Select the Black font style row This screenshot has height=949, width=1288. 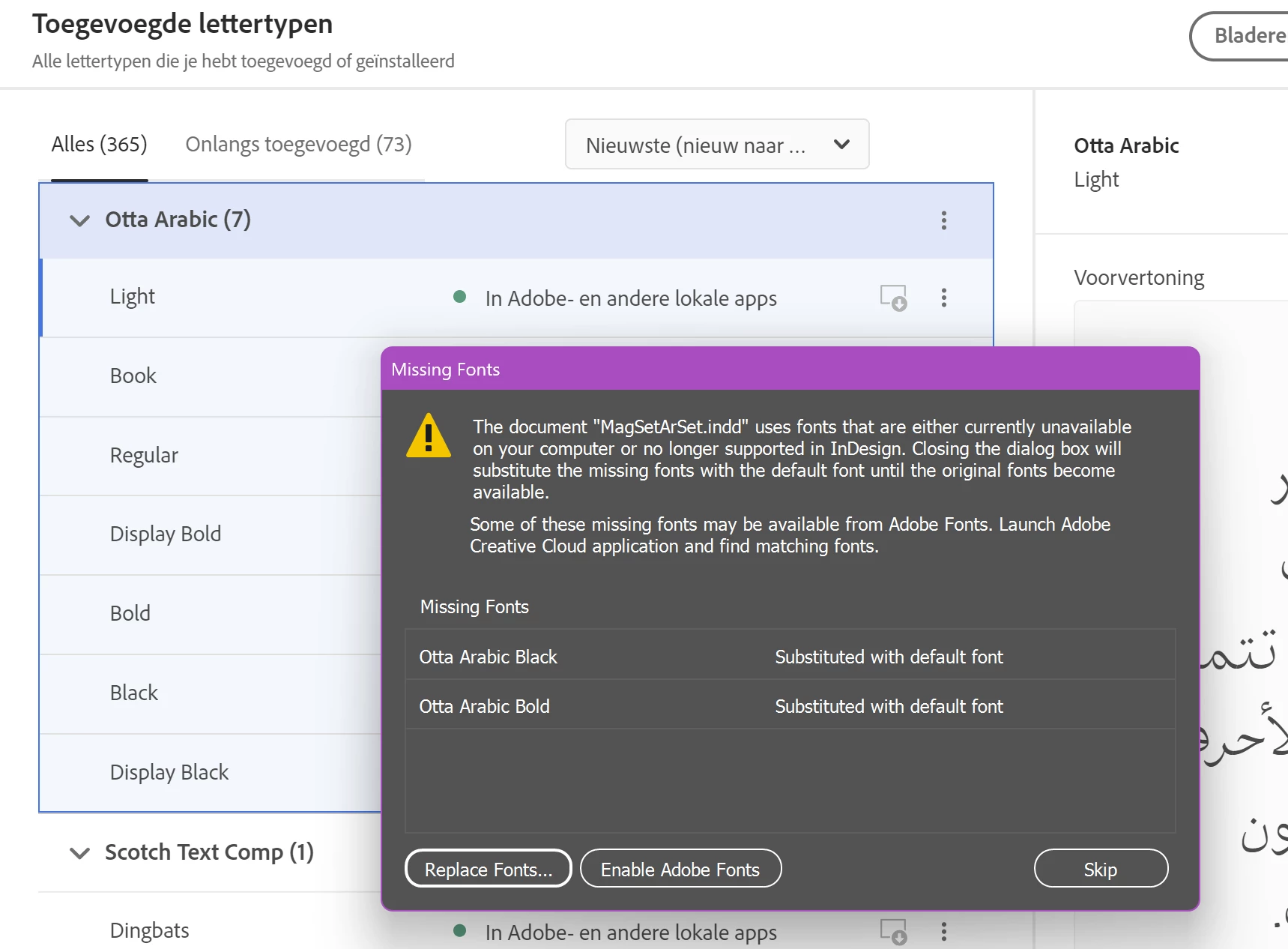point(210,693)
